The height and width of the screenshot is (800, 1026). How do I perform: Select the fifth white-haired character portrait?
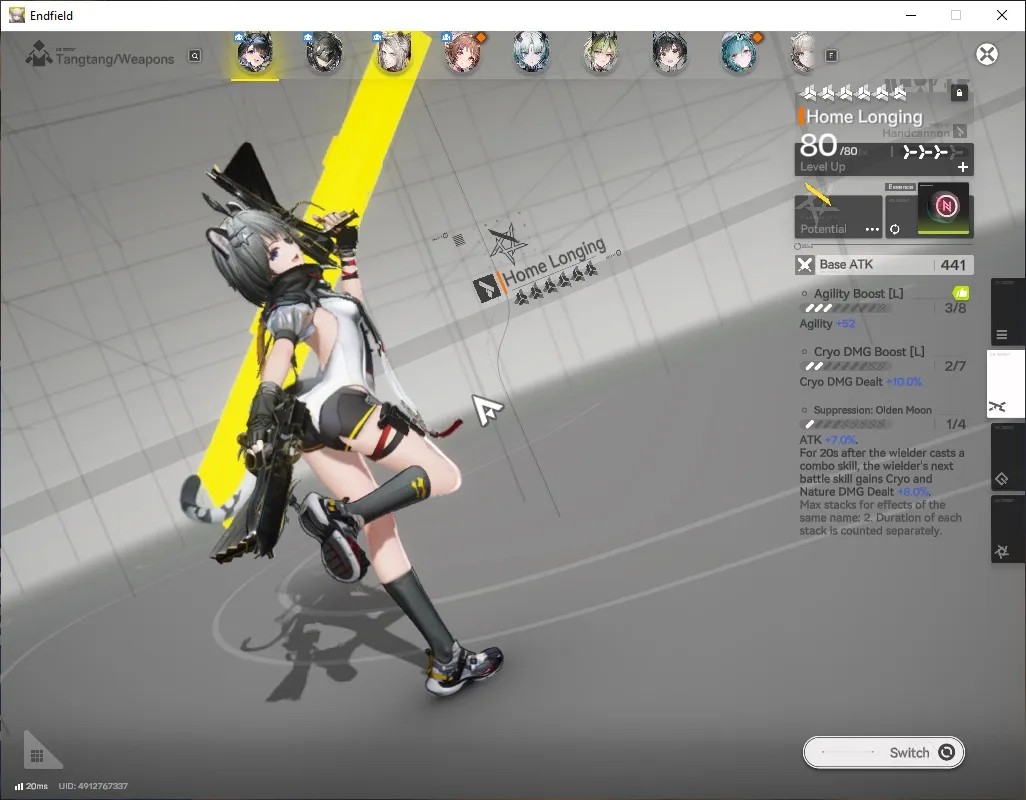point(531,52)
